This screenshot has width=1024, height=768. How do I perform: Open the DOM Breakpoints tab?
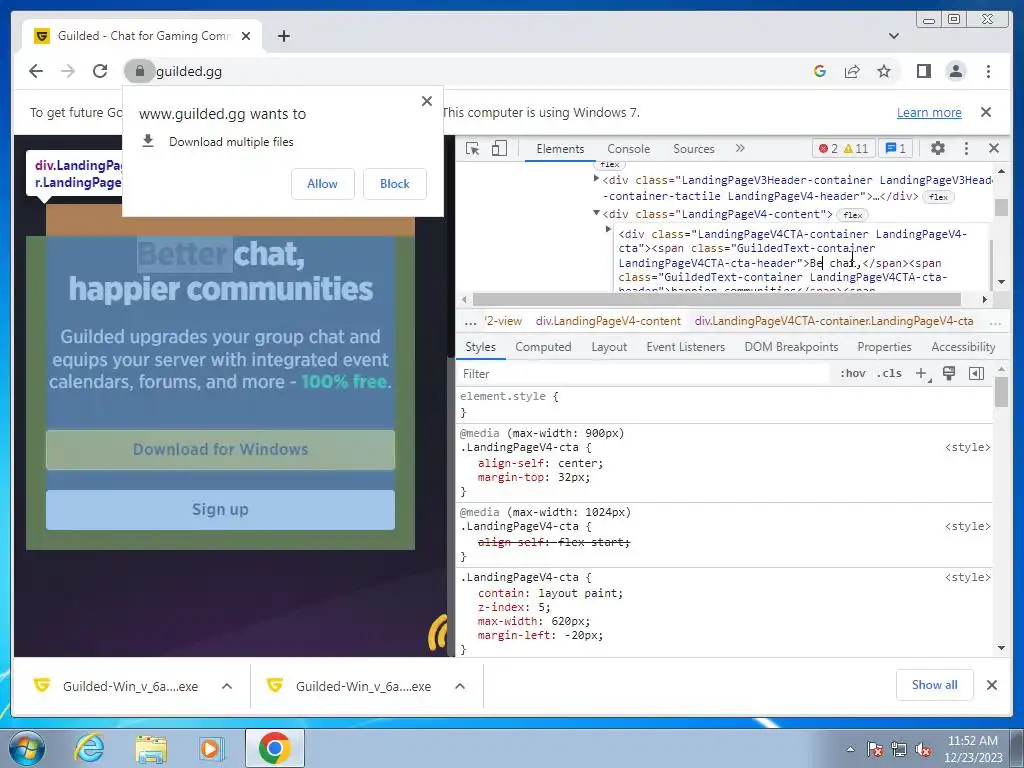[792, 347]
